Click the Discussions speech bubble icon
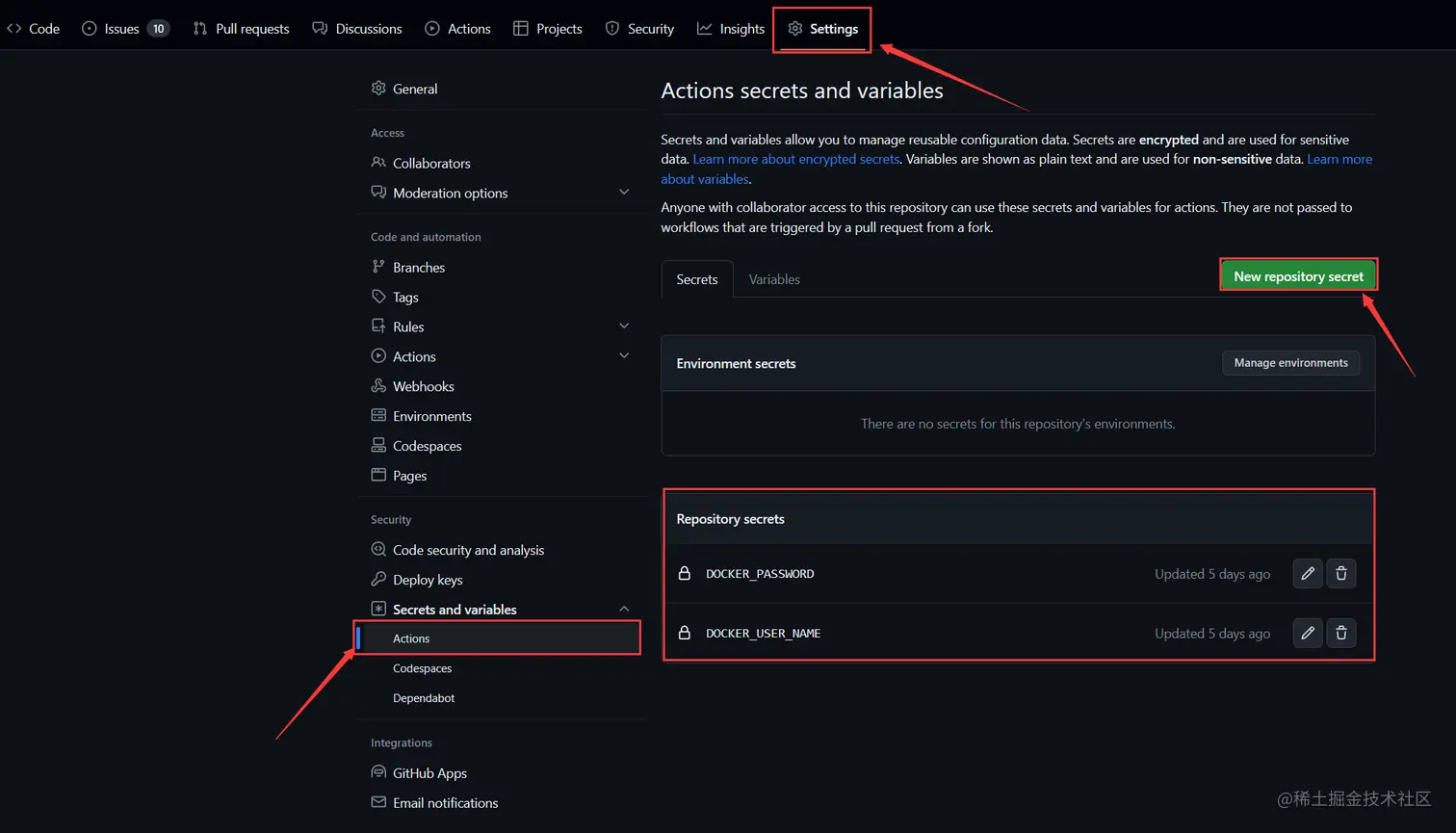 coord(320,29)
